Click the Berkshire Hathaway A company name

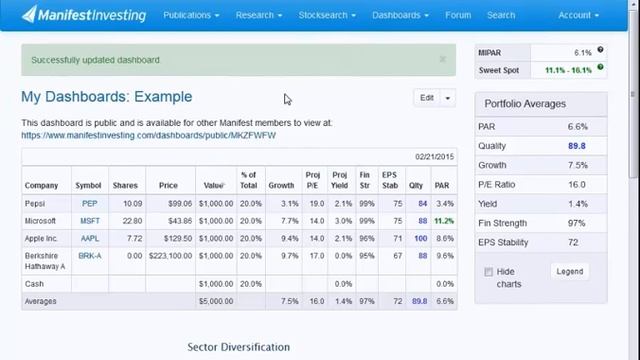pyautogui.click(x=45, y=261)
